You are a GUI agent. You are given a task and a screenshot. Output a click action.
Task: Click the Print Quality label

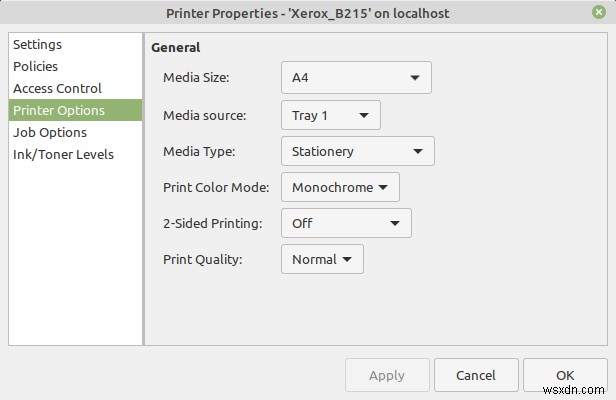pos(202,259)
